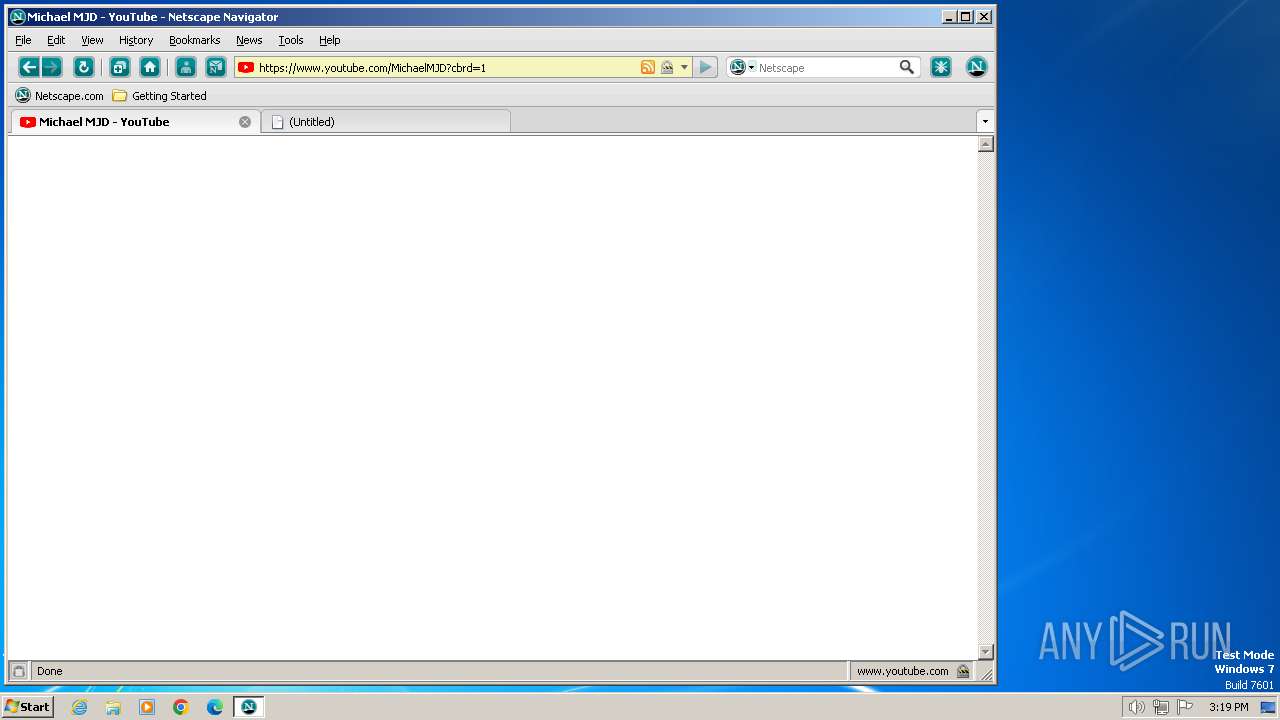Open the Action Center flag icon
The height and width of the screenshot is (720, 1280).
tap(1185, 707)
